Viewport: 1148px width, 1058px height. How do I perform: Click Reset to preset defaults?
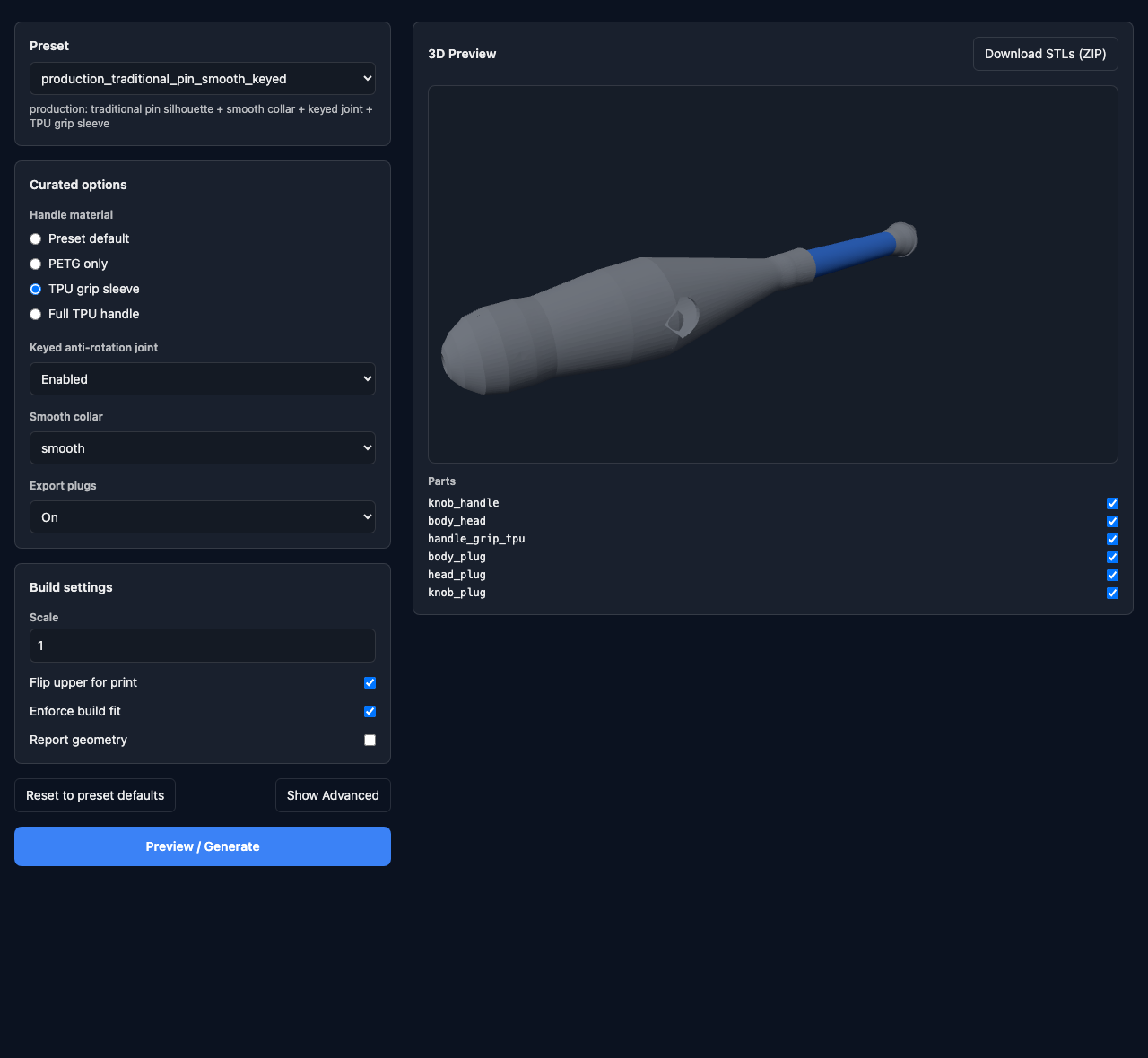pos(94,795)
